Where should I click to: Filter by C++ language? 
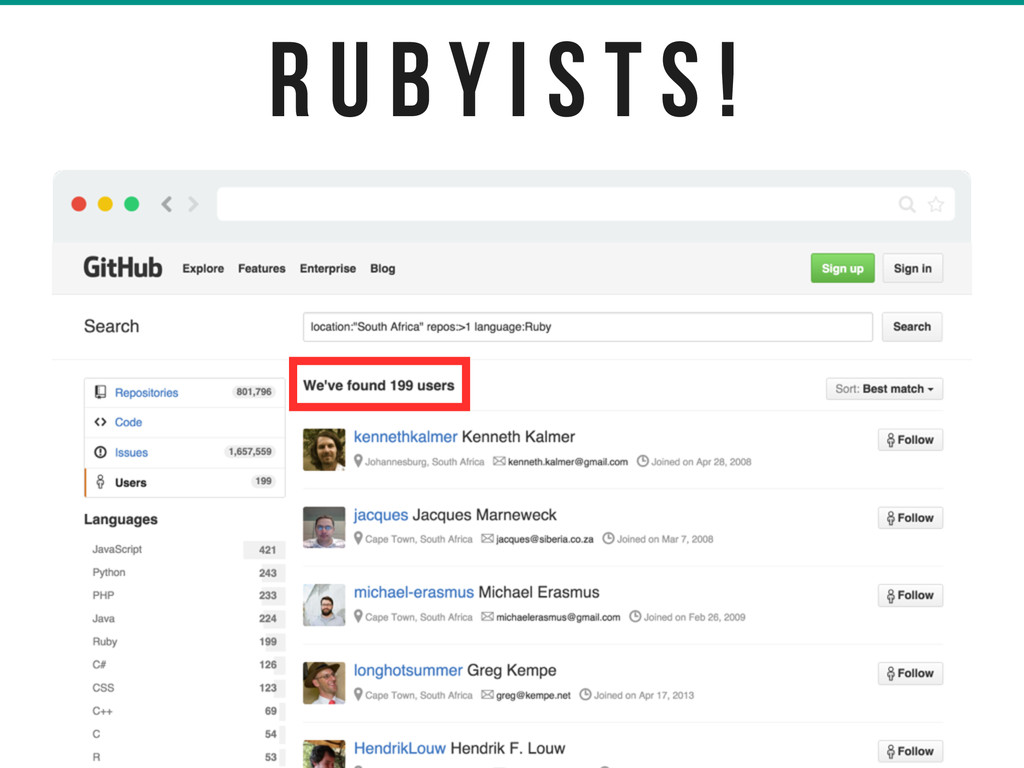pos(185,711)
